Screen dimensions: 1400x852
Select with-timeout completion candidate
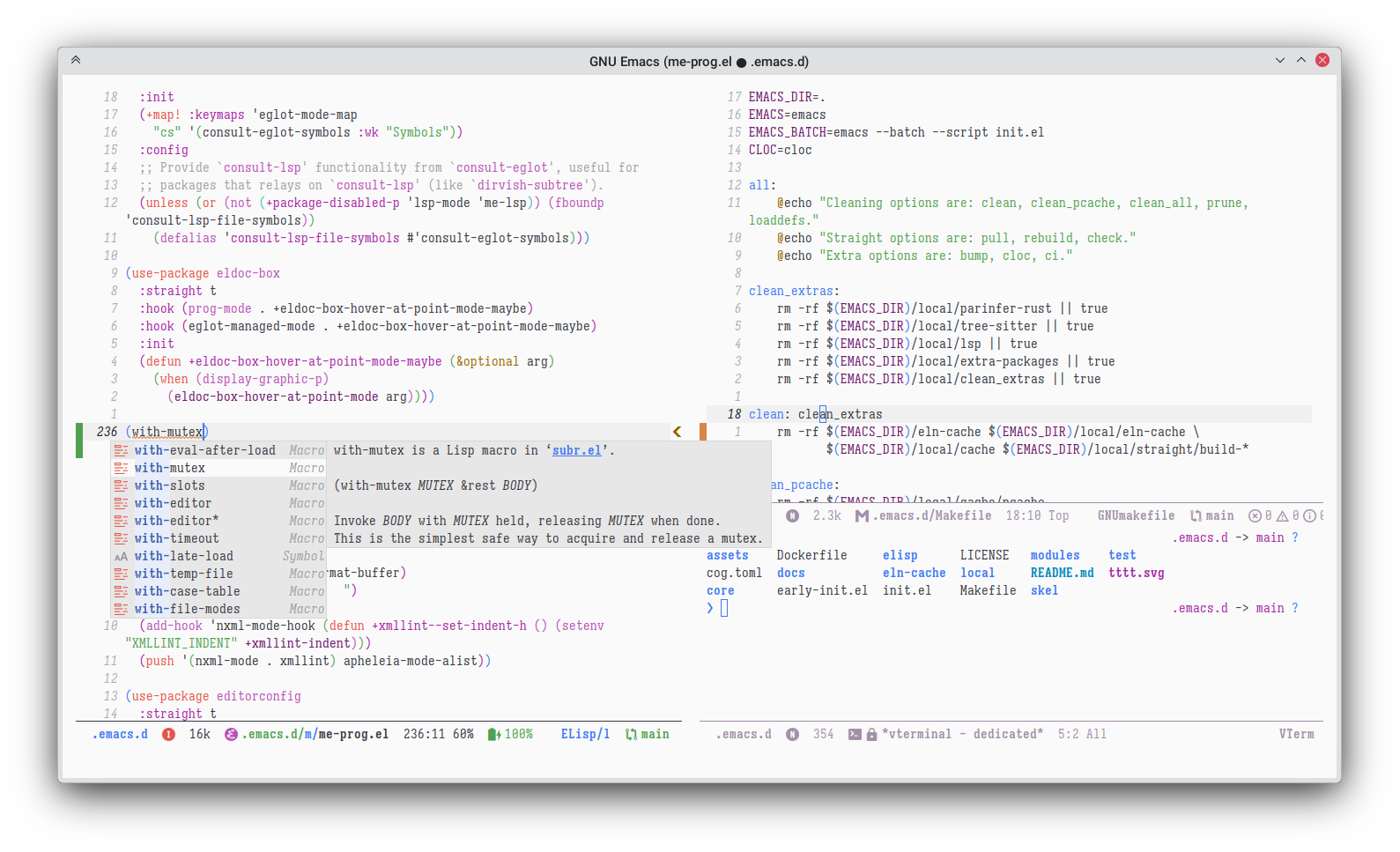pyautogui.click(x=219, y=538)
